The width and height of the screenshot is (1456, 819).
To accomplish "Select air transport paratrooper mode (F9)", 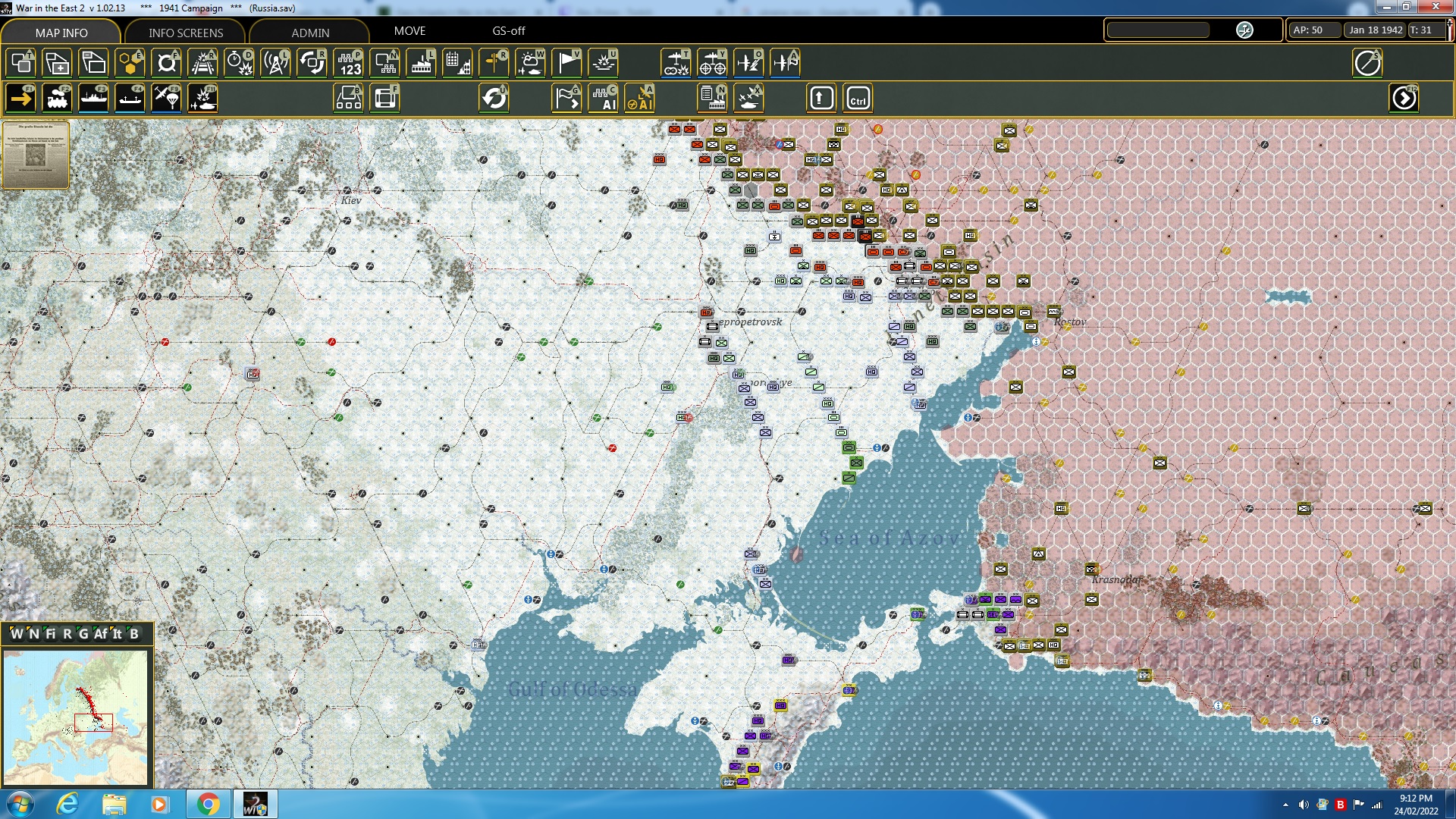I will (x=167, y=99).
